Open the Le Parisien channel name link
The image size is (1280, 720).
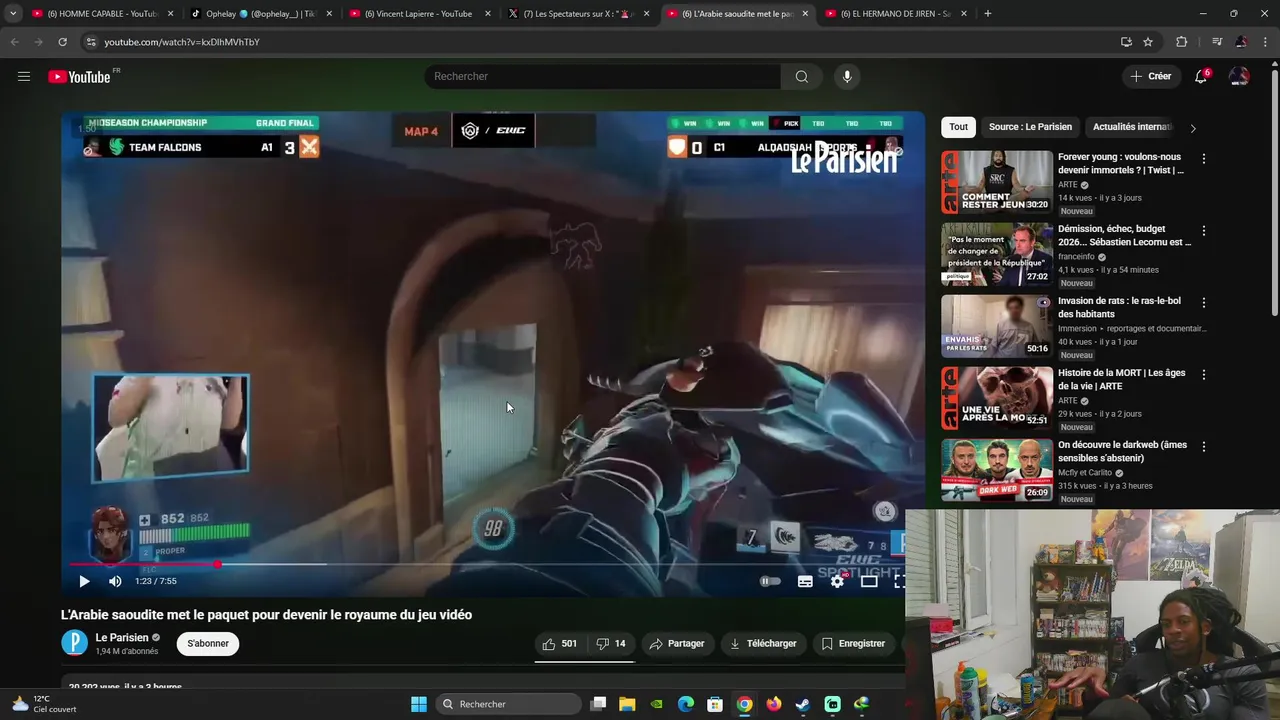122,637
